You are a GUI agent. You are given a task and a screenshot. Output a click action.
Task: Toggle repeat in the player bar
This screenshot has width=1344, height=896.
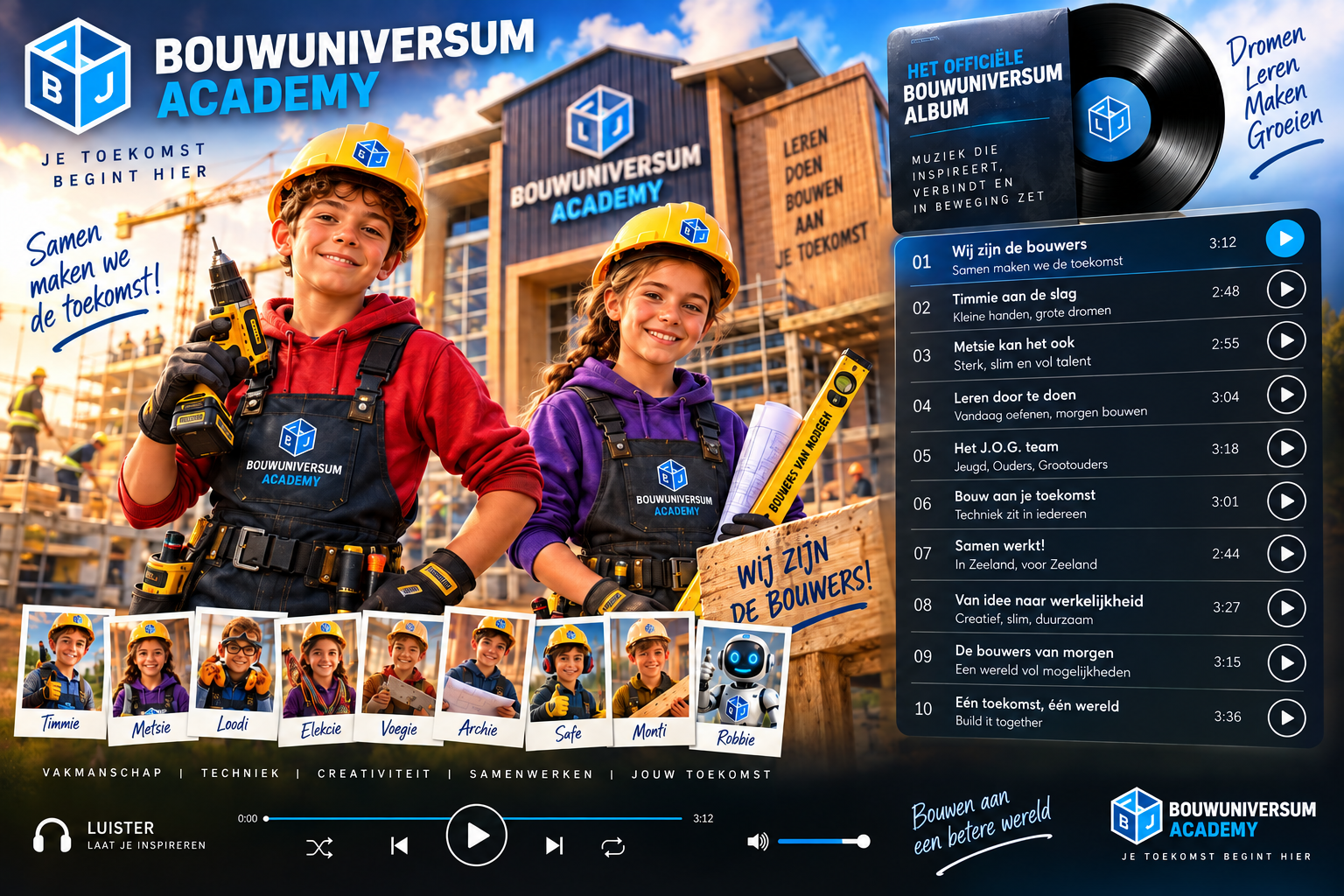point(612,846)
